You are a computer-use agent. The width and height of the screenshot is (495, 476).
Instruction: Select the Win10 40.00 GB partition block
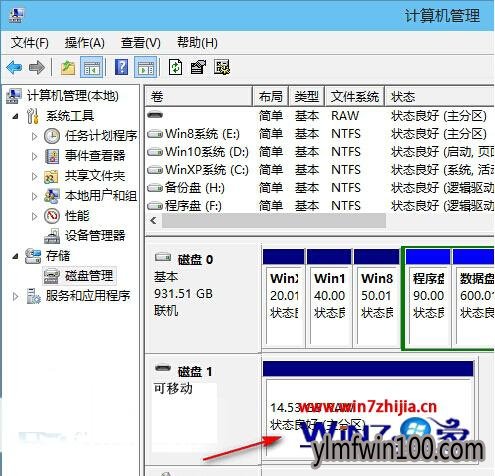329,299
